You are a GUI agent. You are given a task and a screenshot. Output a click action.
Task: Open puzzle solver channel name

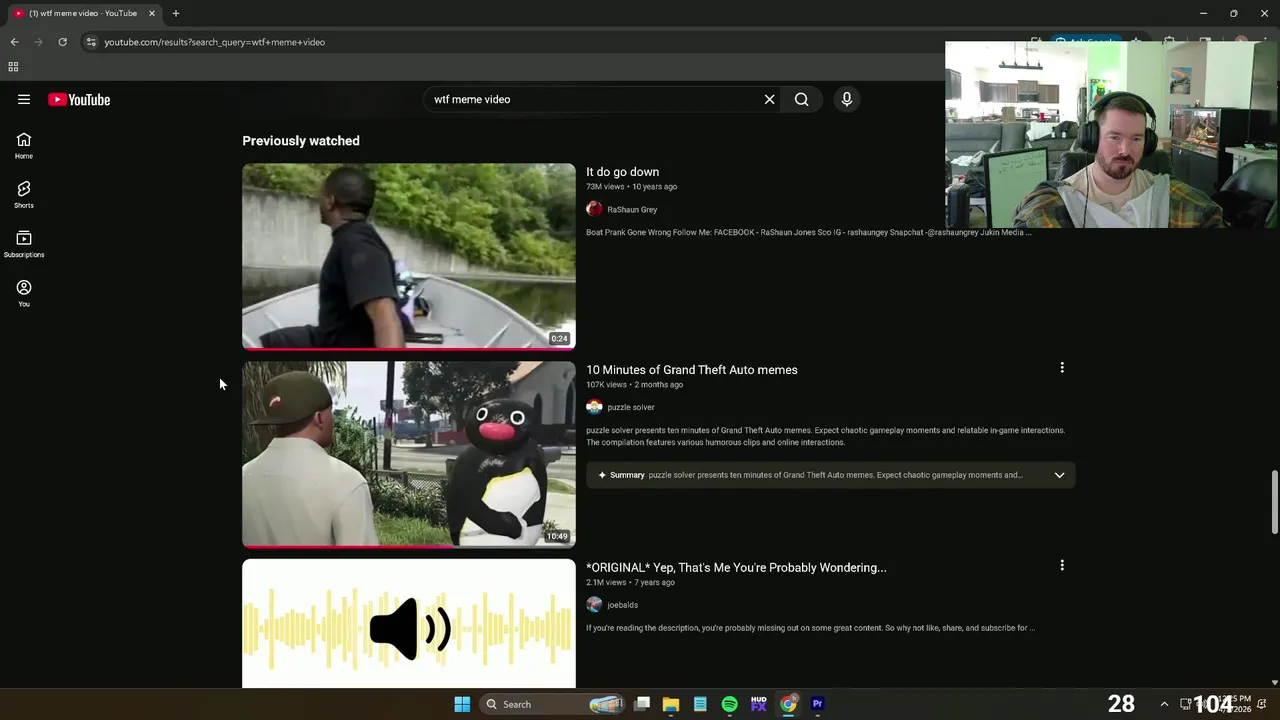630,407
